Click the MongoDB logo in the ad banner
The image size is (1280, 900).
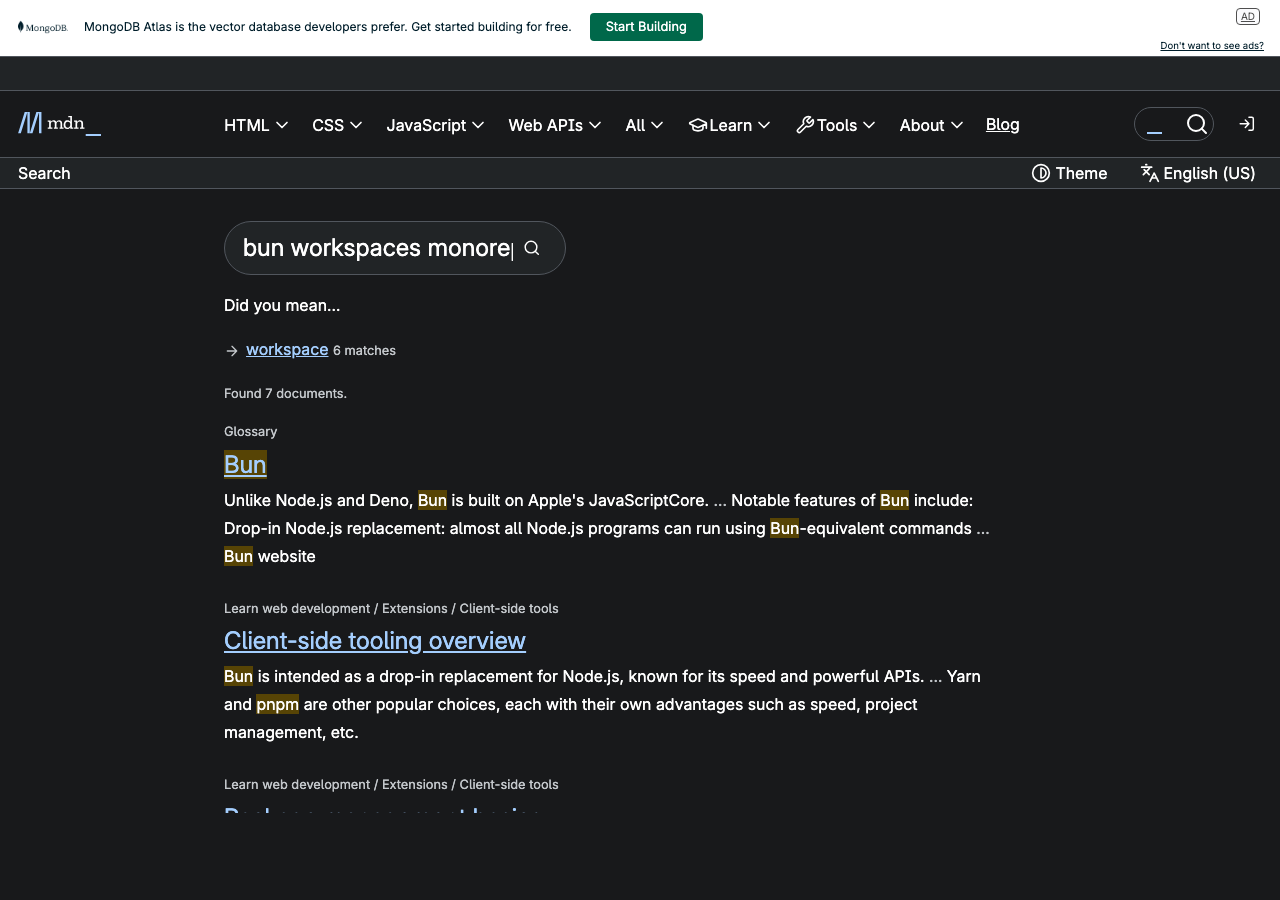point(42,26)
